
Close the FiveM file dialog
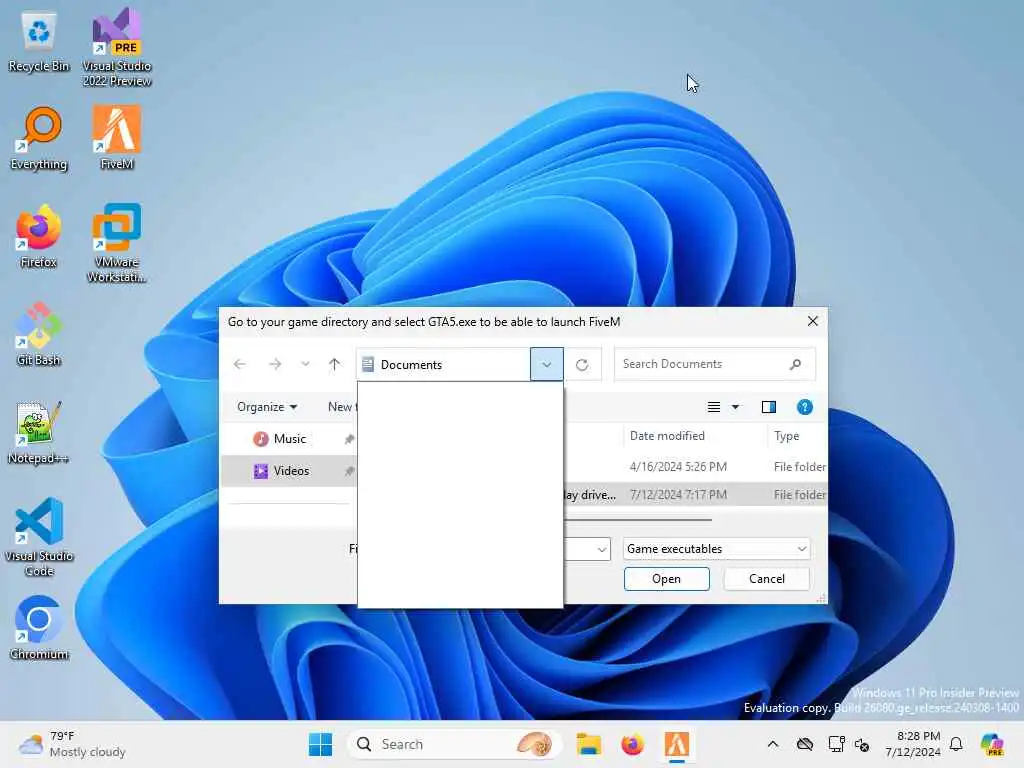812,321
